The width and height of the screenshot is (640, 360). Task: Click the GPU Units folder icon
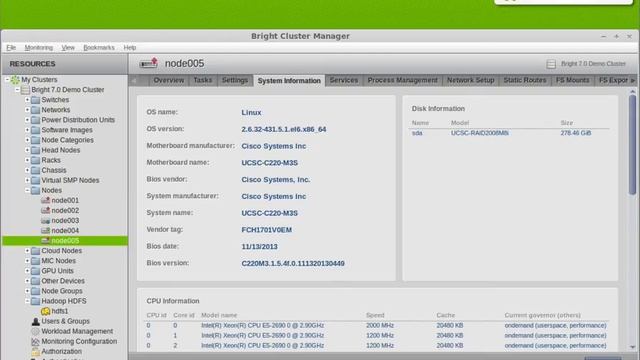36,271
